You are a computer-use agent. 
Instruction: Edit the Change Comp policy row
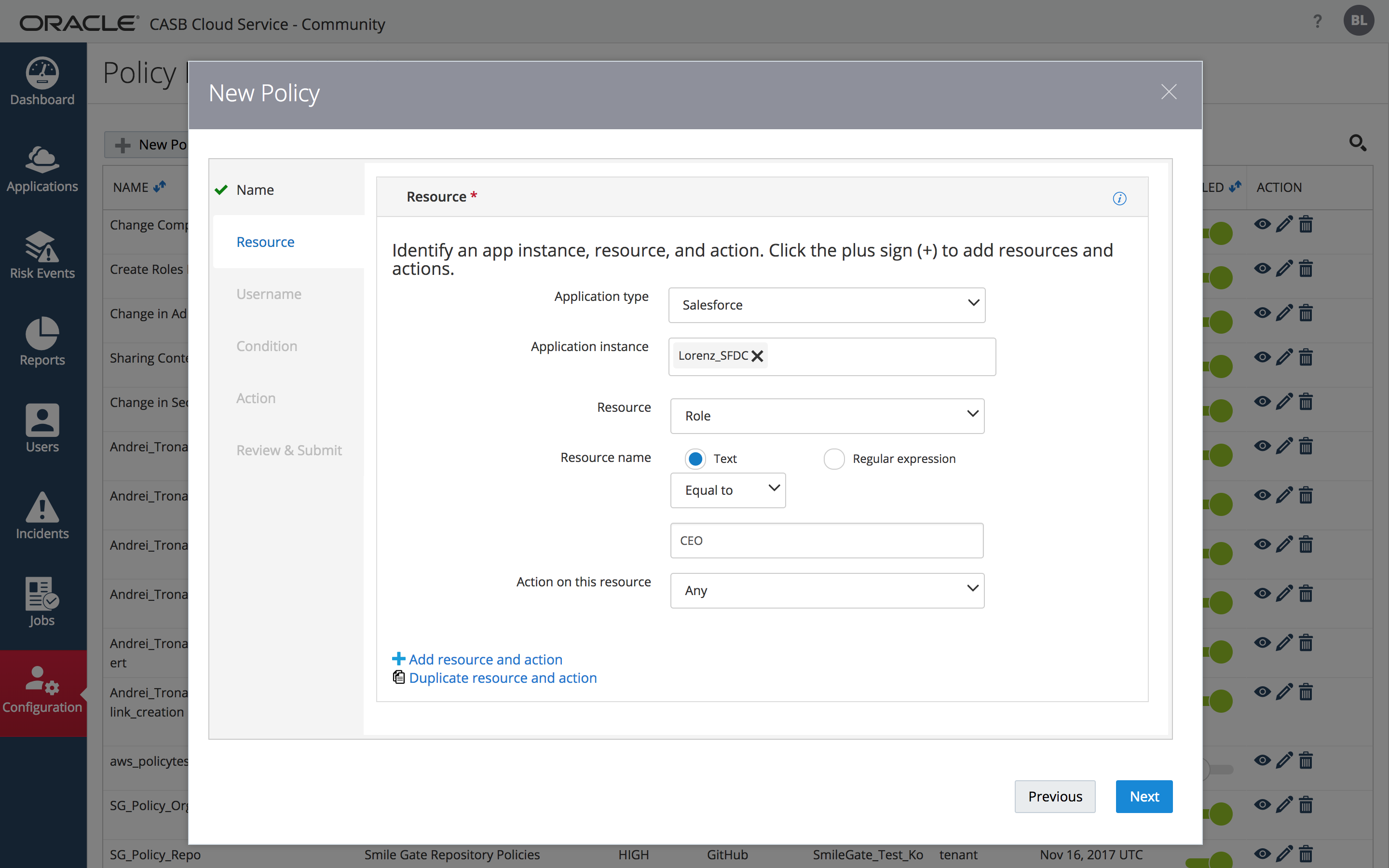click(1284, 224)
